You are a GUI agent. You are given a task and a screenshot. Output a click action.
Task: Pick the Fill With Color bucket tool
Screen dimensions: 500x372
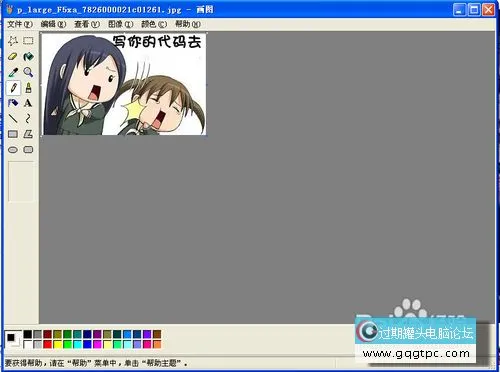tap(28, 56)
